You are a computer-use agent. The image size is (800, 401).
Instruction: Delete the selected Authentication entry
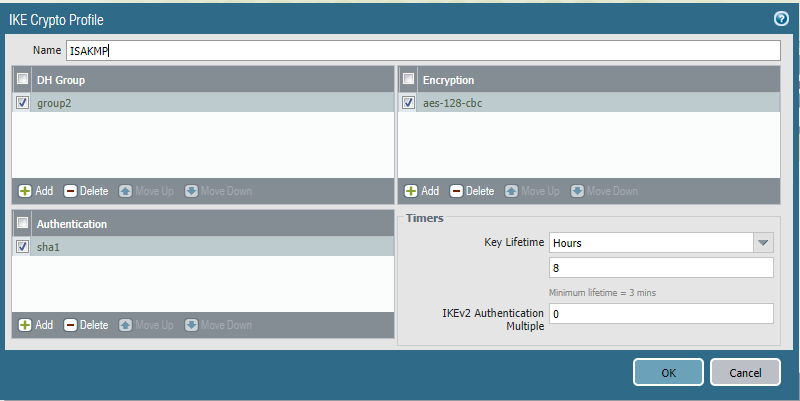click(86, 325)
